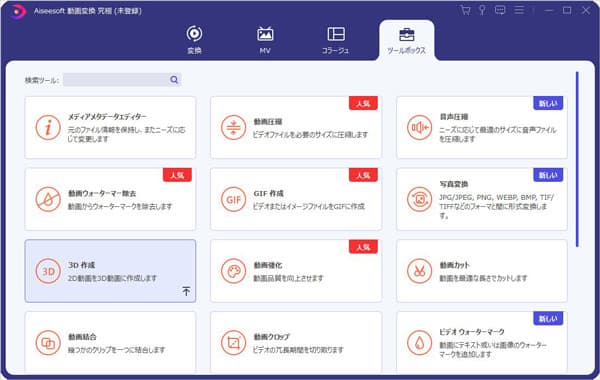
Task: Launch the 3D 作成 icon
Action: tap(48, 271)
